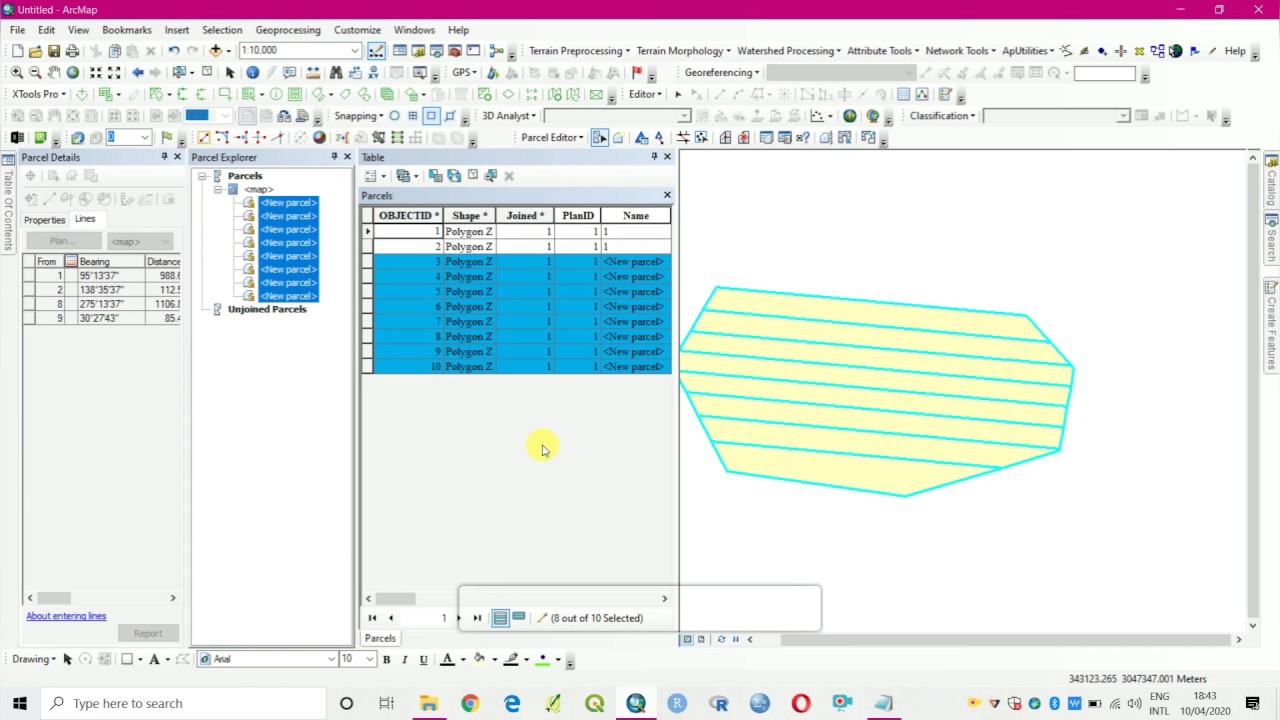1280x720 pixels.
Task: Open the Geoprocessing menu
Action: [x=288, y=30]
